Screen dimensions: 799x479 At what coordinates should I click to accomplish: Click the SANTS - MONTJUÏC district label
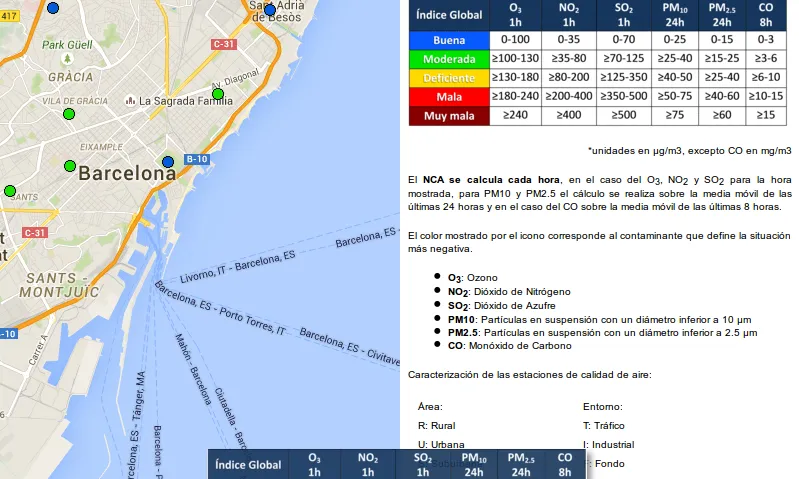coord(58,285)
